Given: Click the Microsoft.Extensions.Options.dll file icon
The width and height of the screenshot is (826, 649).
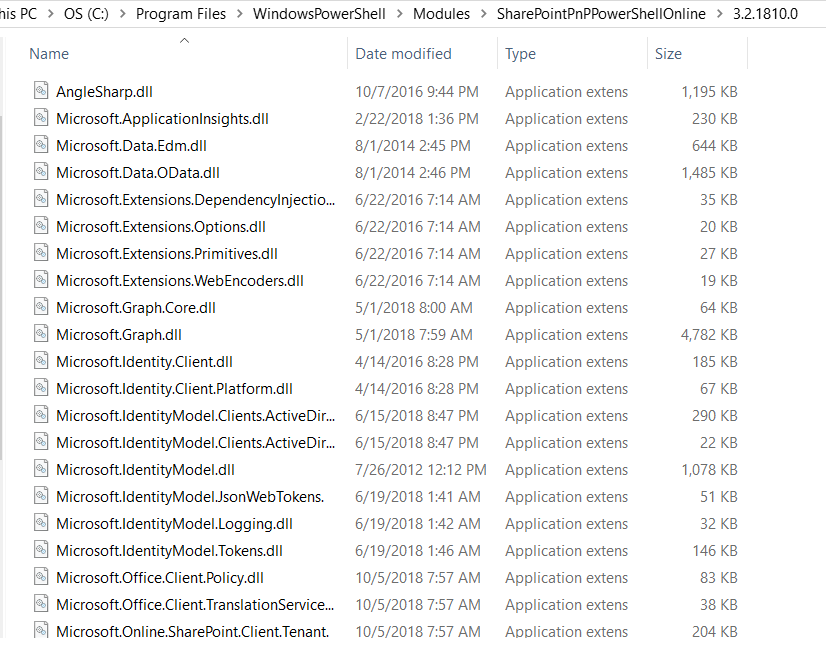Looking at the screenshot, I should (x=41, y=225).
